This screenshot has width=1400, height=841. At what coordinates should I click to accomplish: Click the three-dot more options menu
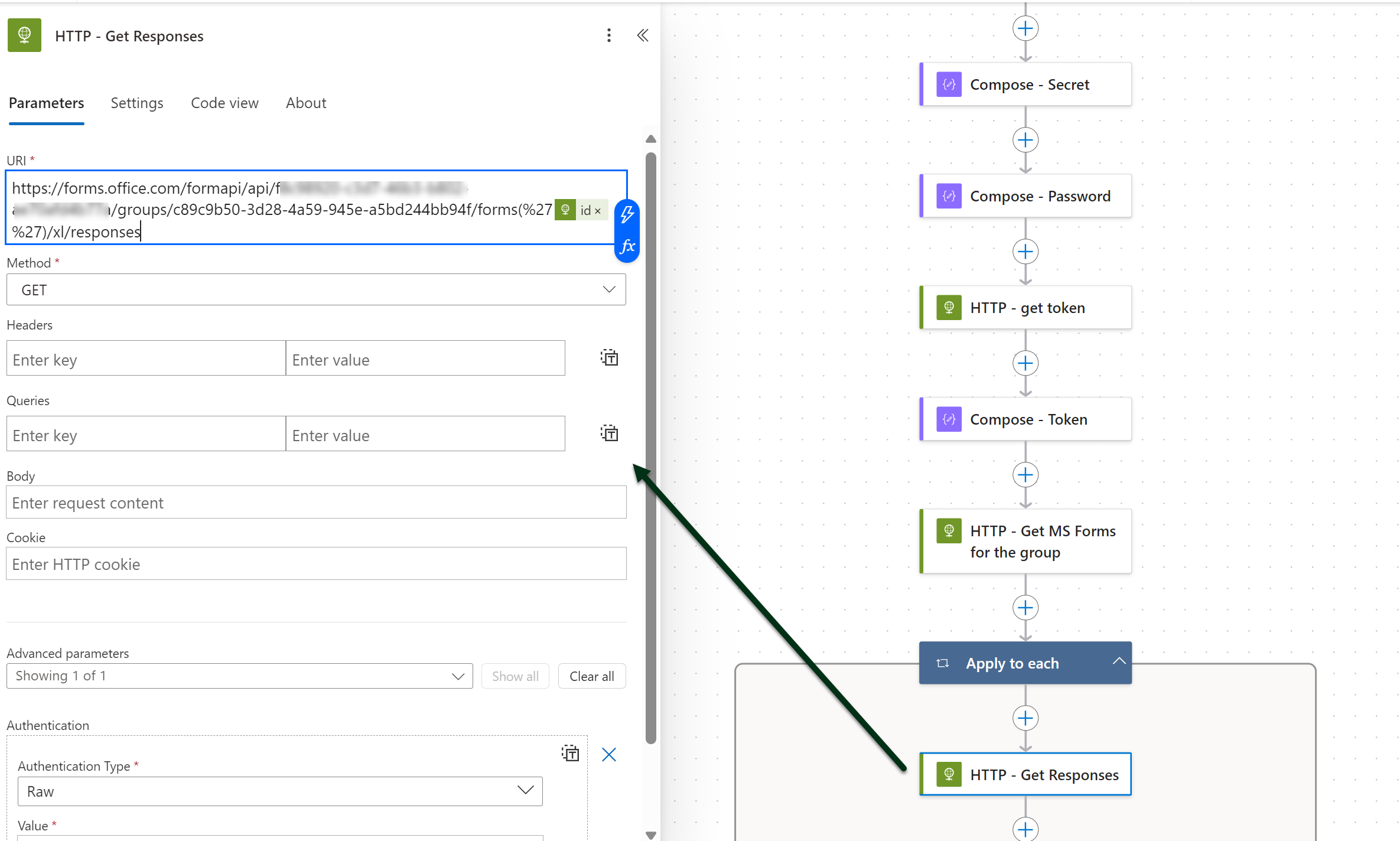pyautogui.click(x=608, y=35)
